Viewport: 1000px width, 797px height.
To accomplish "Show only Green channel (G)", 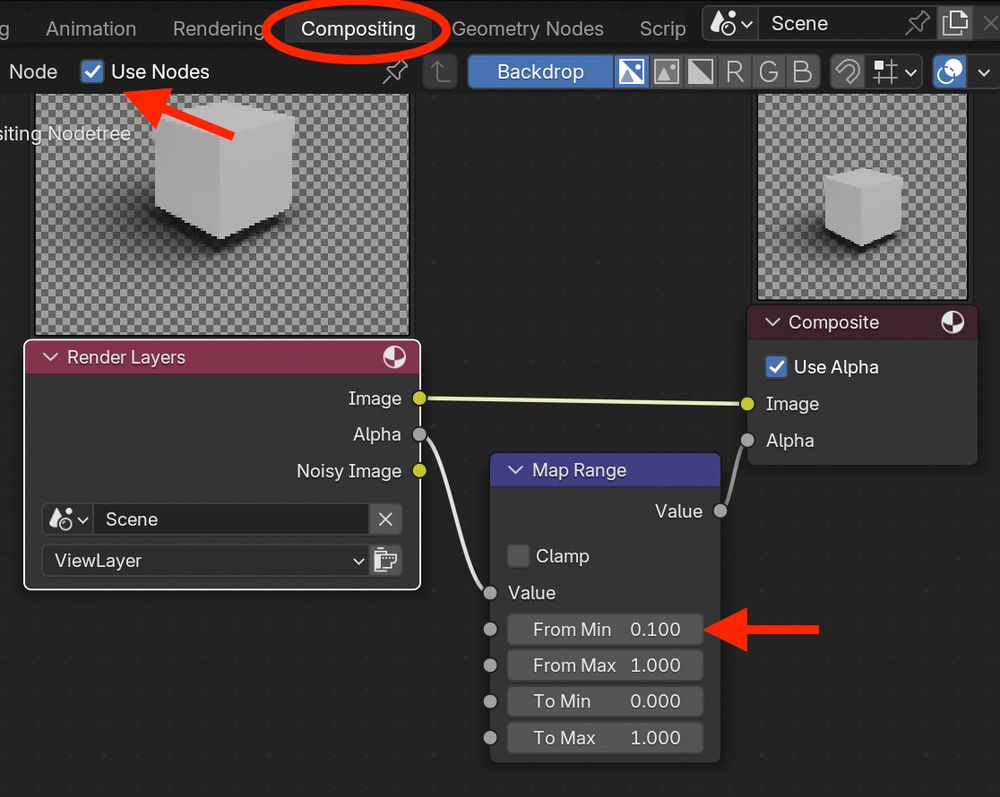I will 768,71.
